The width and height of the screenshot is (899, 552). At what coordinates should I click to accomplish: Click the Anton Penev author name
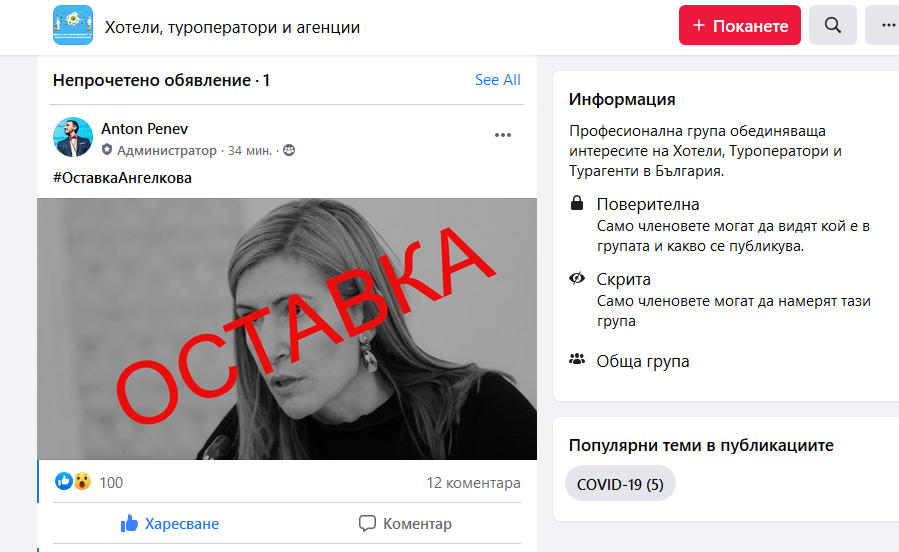(144, 128)
